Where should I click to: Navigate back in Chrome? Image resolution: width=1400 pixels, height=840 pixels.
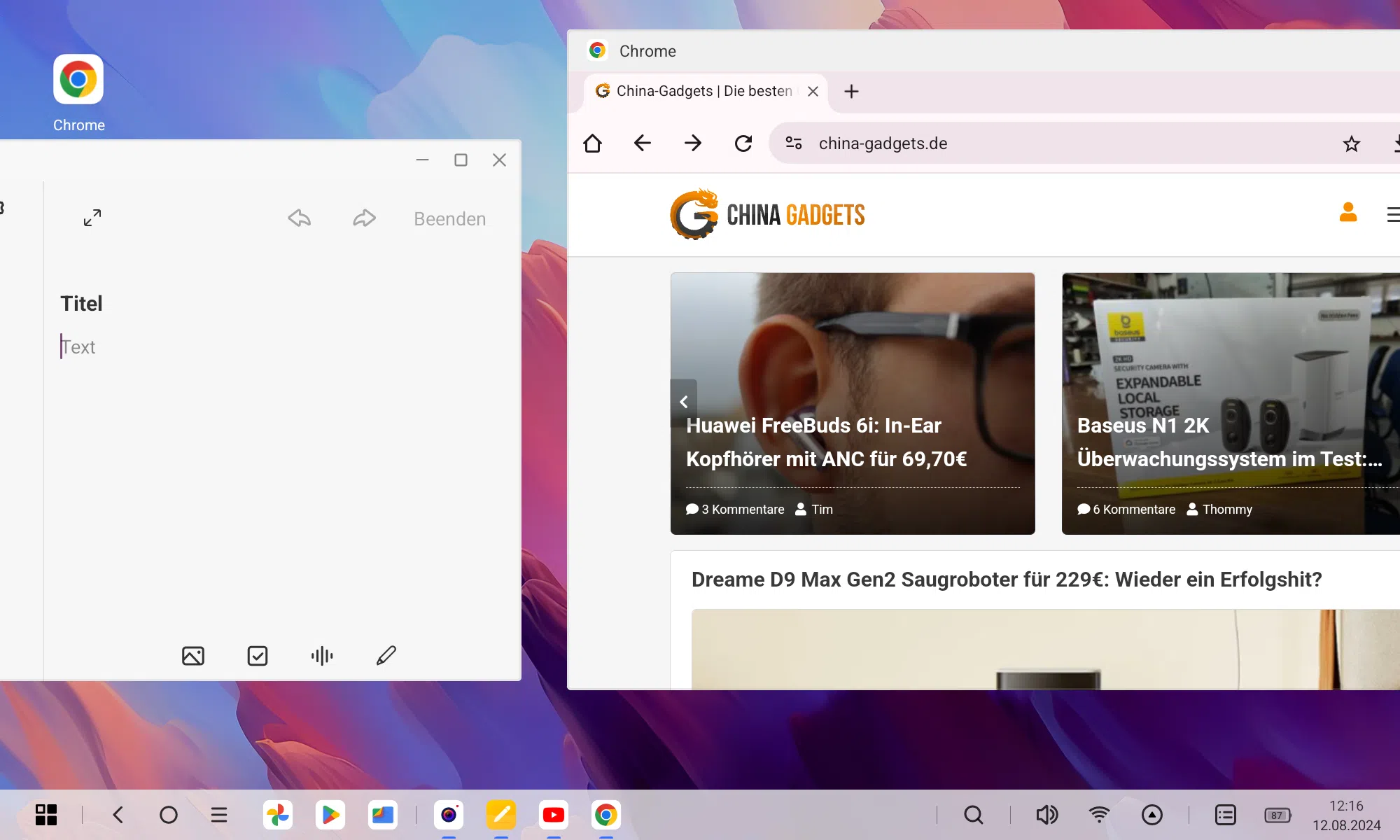point(642,143)
